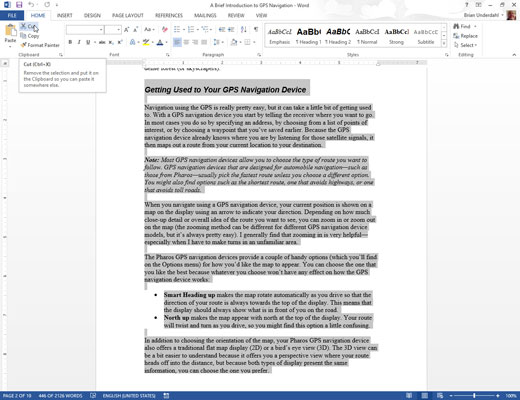520x400 pixels.
Task: Open the font name dropdown
Action: 101,30
